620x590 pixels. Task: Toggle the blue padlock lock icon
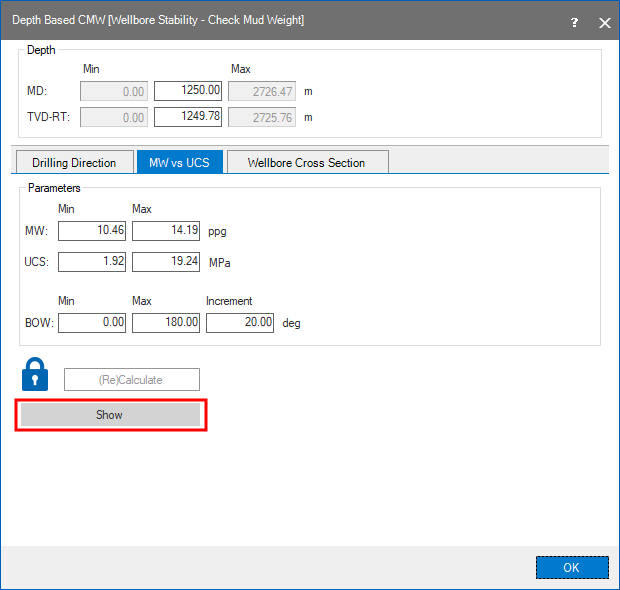coord(35,374)
